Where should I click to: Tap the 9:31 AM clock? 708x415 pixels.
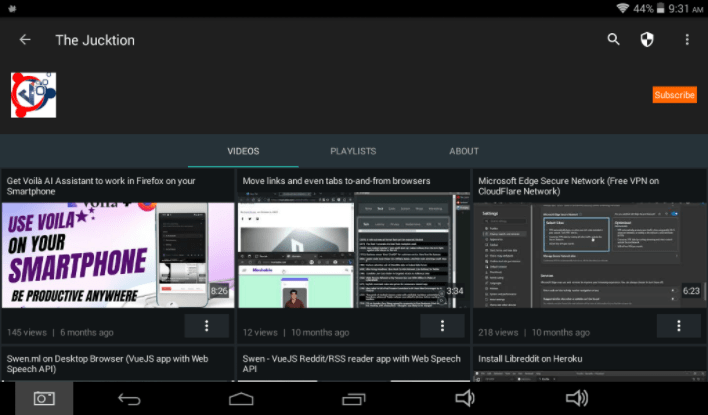(685, 9)
